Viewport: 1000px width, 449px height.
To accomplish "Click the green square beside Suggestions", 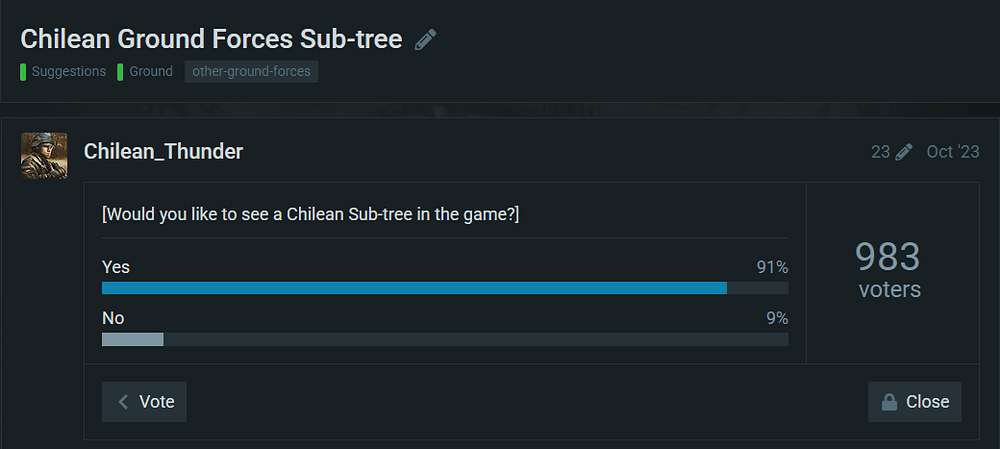I will click(x=23, y=72).
